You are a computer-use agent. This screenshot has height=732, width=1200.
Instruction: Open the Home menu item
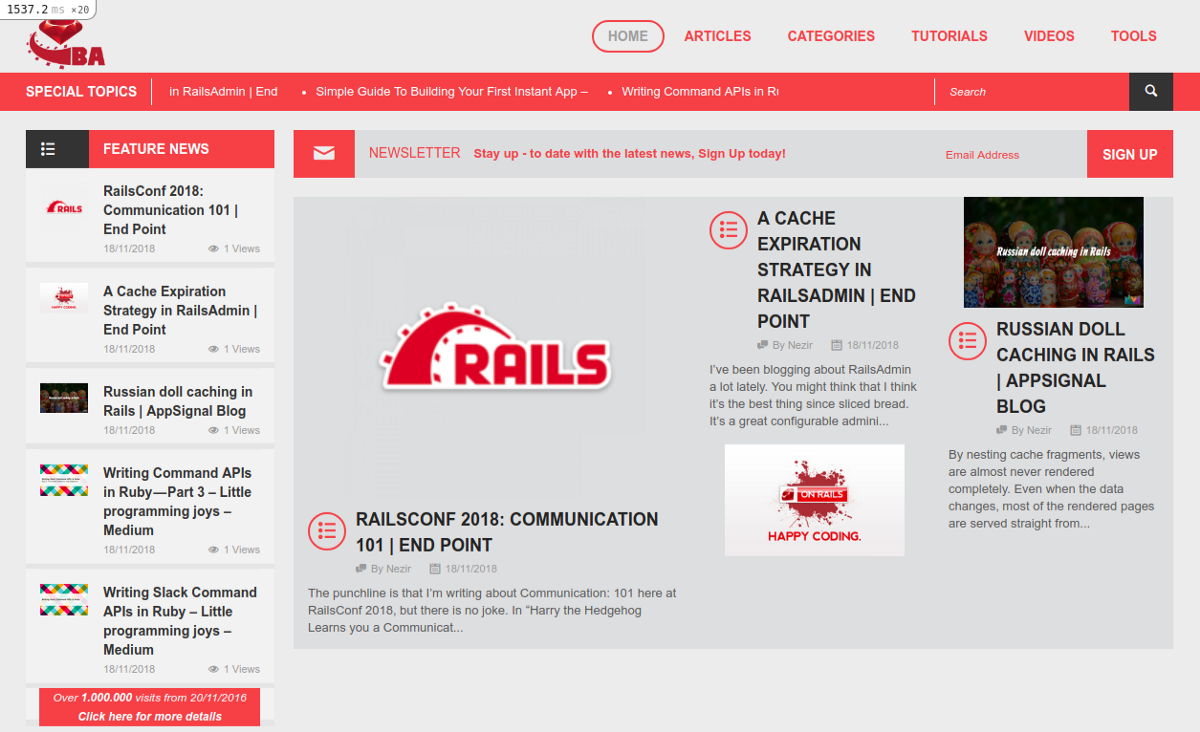coord(628,36)
